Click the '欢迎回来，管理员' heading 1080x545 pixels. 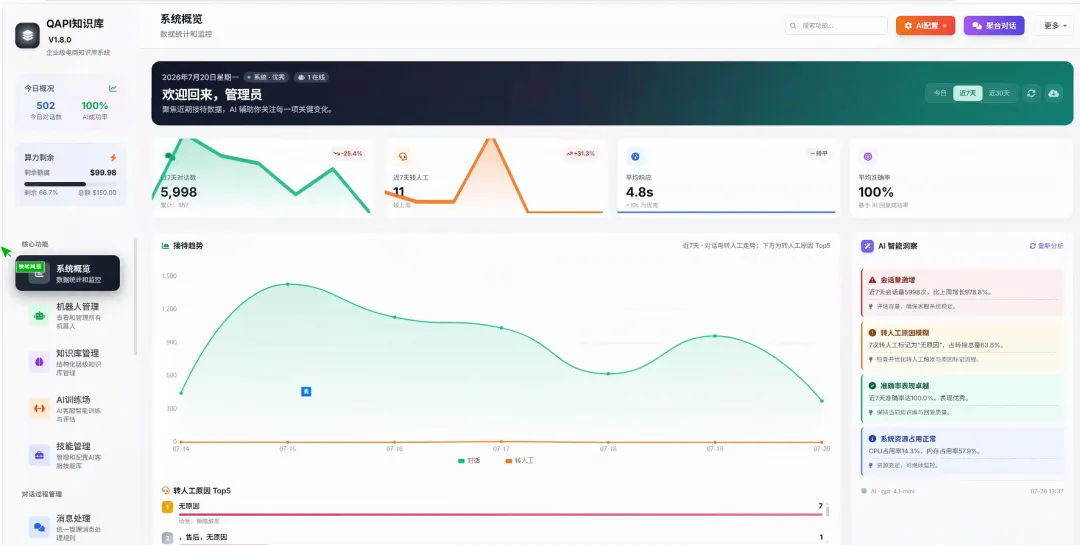[211, 94]
